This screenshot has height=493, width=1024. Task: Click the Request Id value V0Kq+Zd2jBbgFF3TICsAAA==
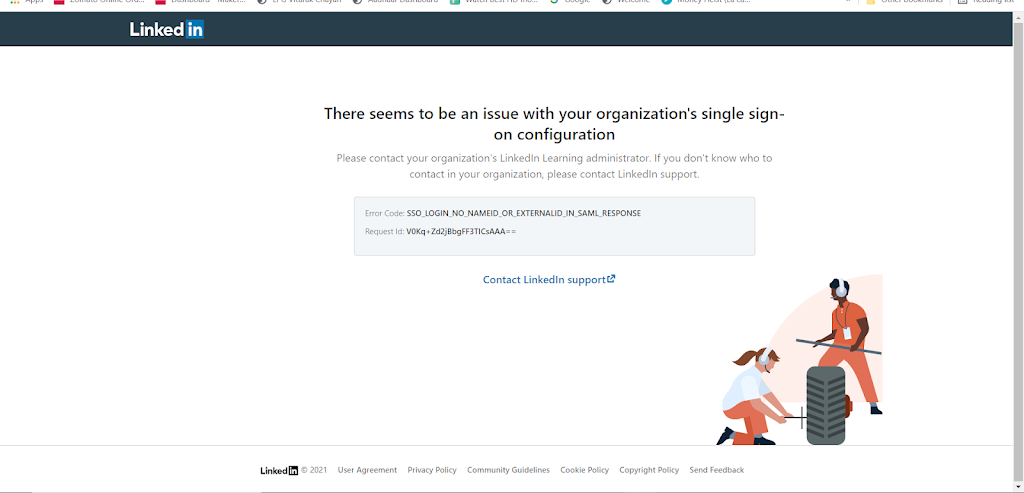[461, 231]
